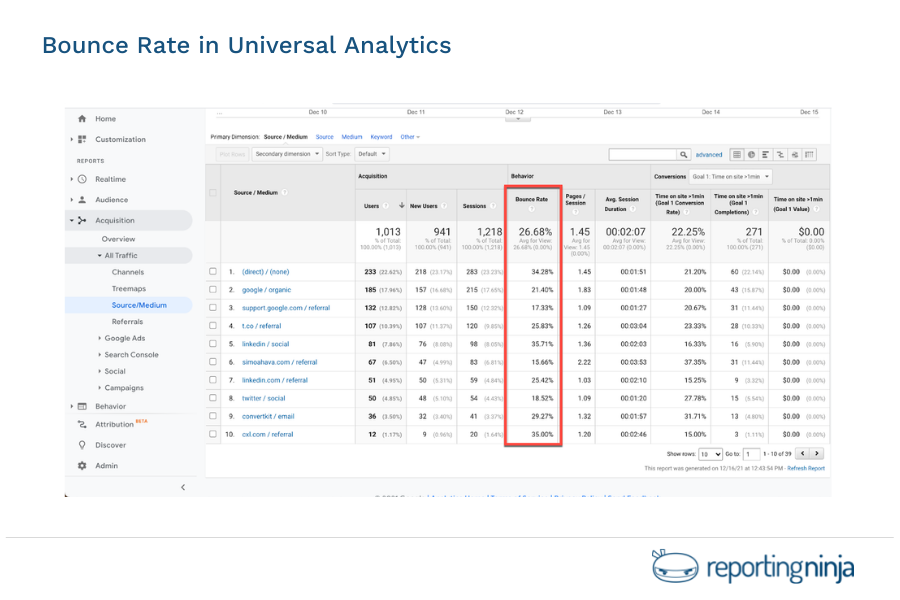Open the Admin gear icon
The height and width of the screenshot is (600, 900).
tap(84, 464)
